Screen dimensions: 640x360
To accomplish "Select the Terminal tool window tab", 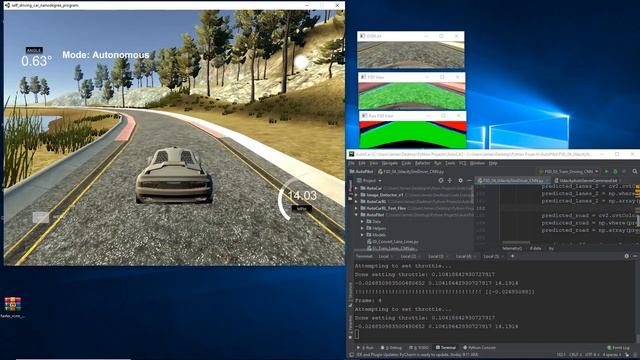I will [x=446, y=348].
